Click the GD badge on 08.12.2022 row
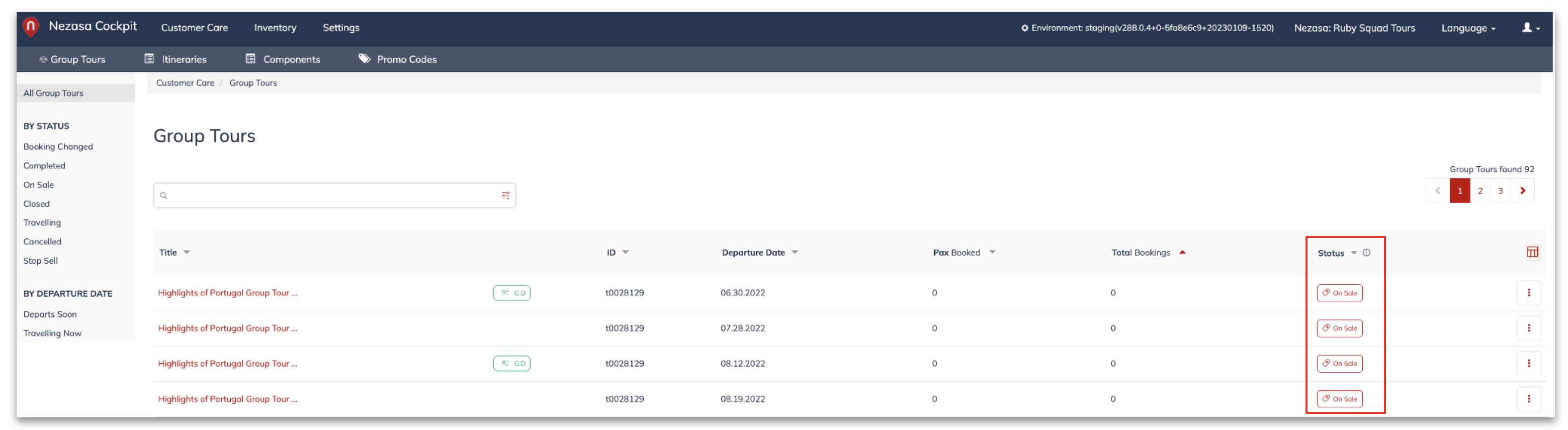Viewport: 1568px width, 430px height. pos(511,364)
